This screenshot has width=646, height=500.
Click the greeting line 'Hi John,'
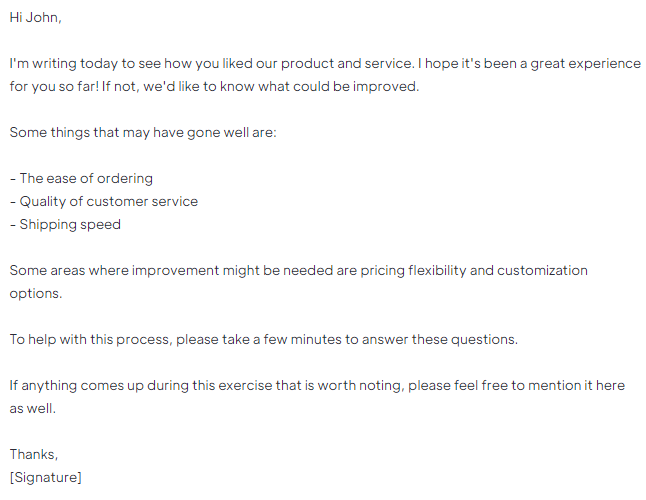(x=35, y=18)
